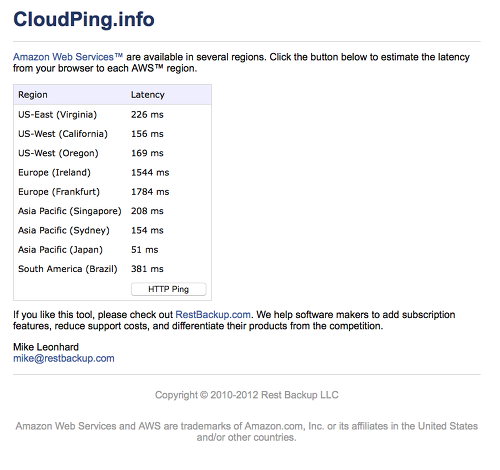
Task: Select the Region column header
Action: (33, 95)
